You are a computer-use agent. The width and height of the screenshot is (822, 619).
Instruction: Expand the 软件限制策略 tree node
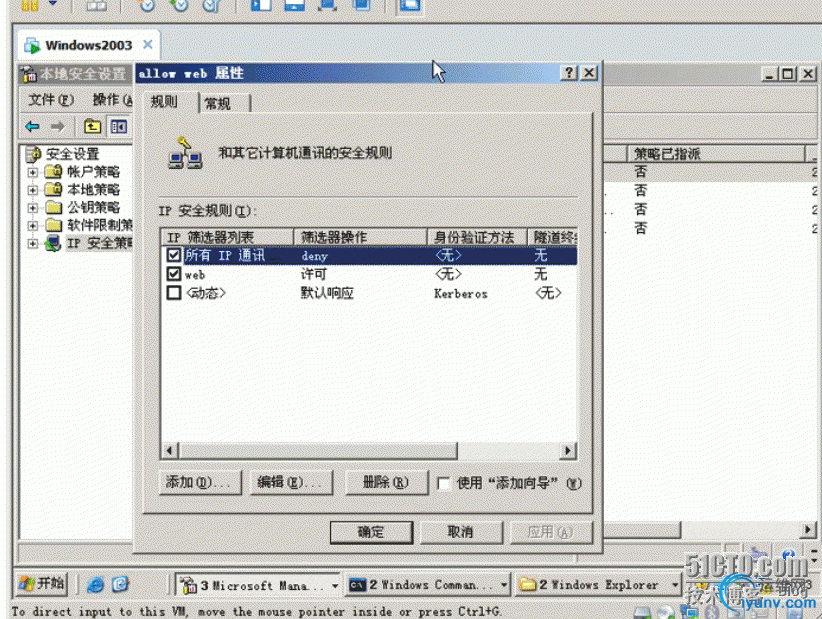[x=31, y=225]
